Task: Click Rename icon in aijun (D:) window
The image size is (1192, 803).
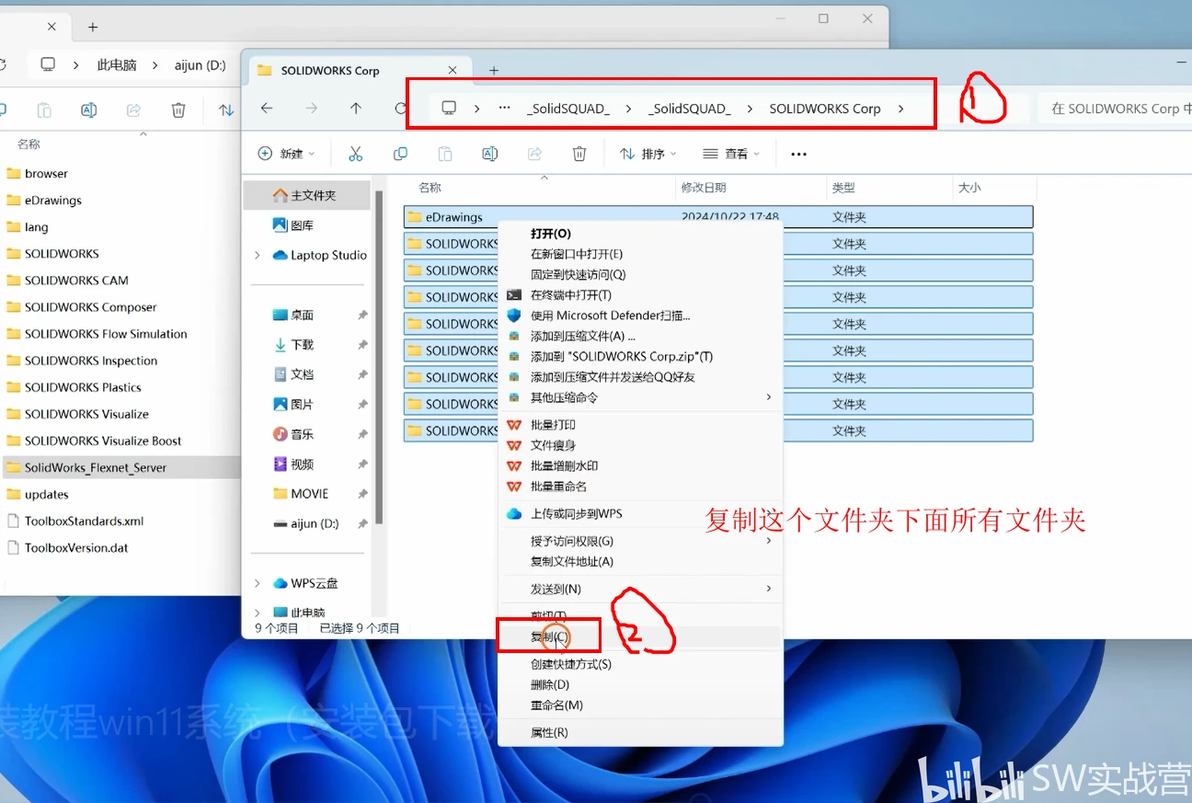Action: [89, 110]
